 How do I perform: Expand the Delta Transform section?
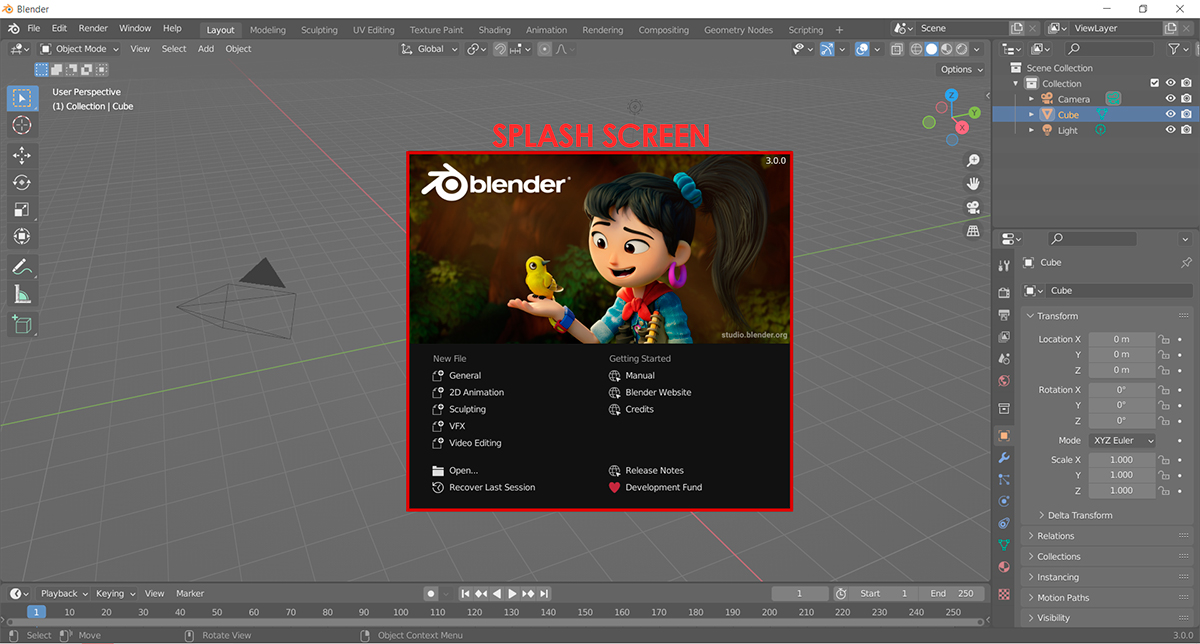(x=1080, y=514)
